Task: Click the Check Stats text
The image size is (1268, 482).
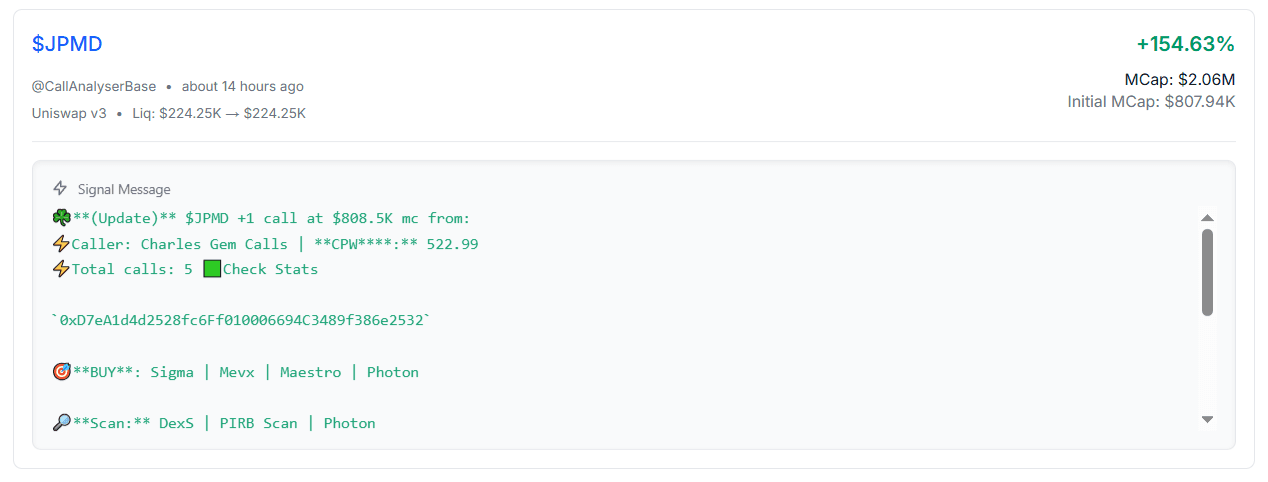Action: point(270,269)
